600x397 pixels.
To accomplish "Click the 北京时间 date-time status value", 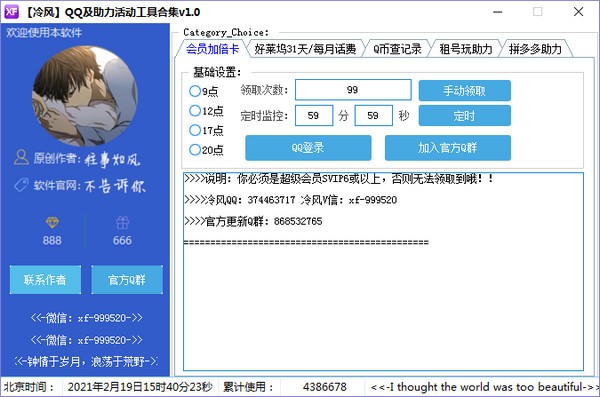I will tap(140, 387).
